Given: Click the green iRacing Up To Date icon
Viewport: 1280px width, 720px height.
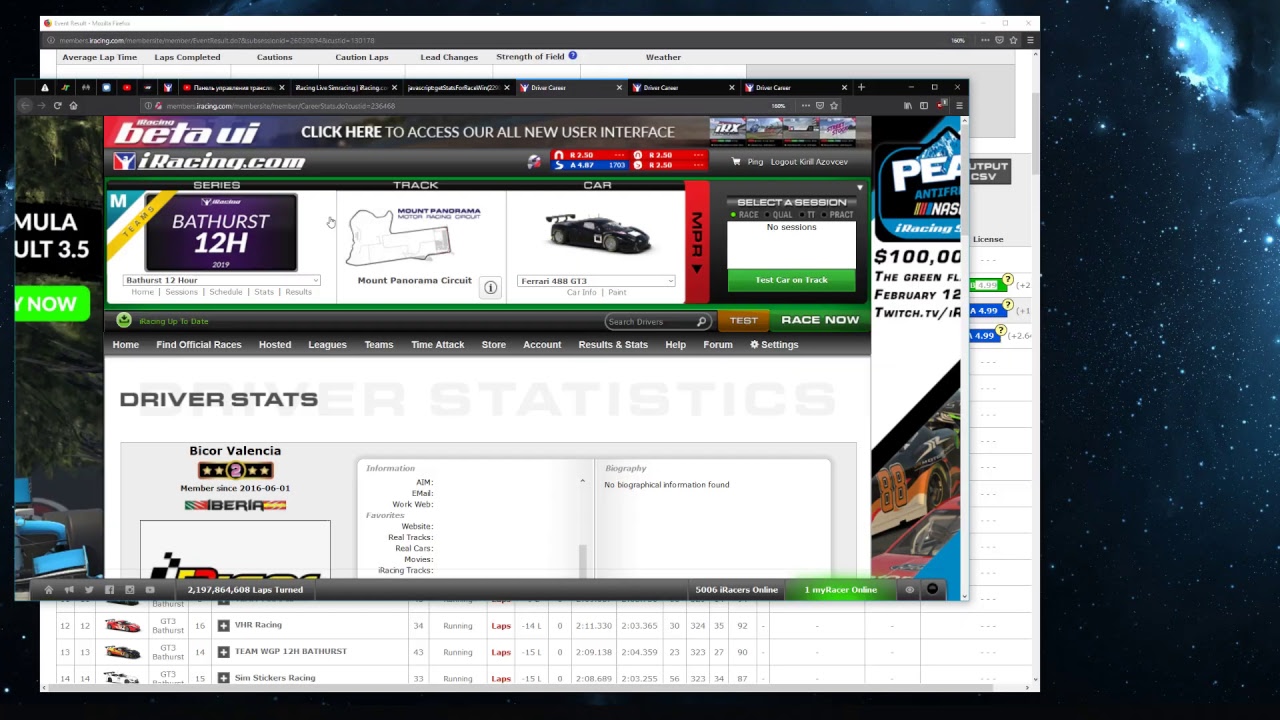Looking at the screenshot, I should click(x=124, y=320).
